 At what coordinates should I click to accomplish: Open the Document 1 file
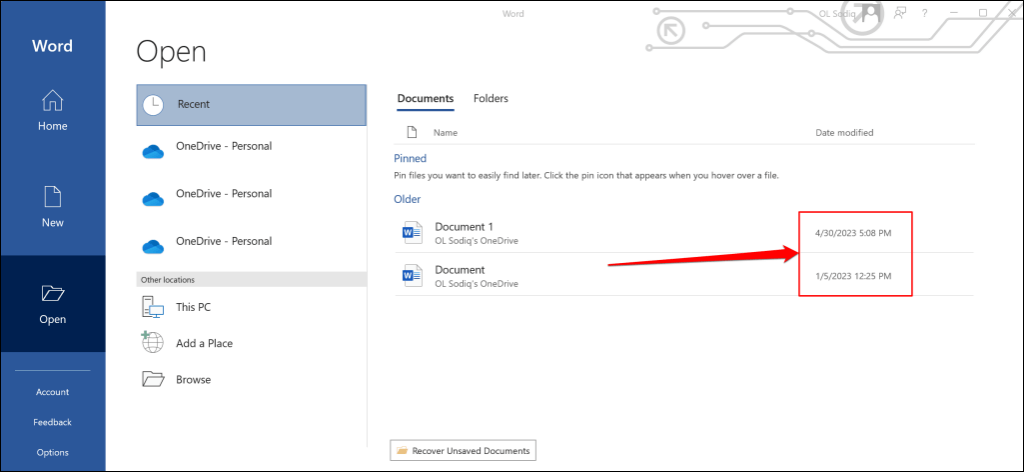pos(684,232)
